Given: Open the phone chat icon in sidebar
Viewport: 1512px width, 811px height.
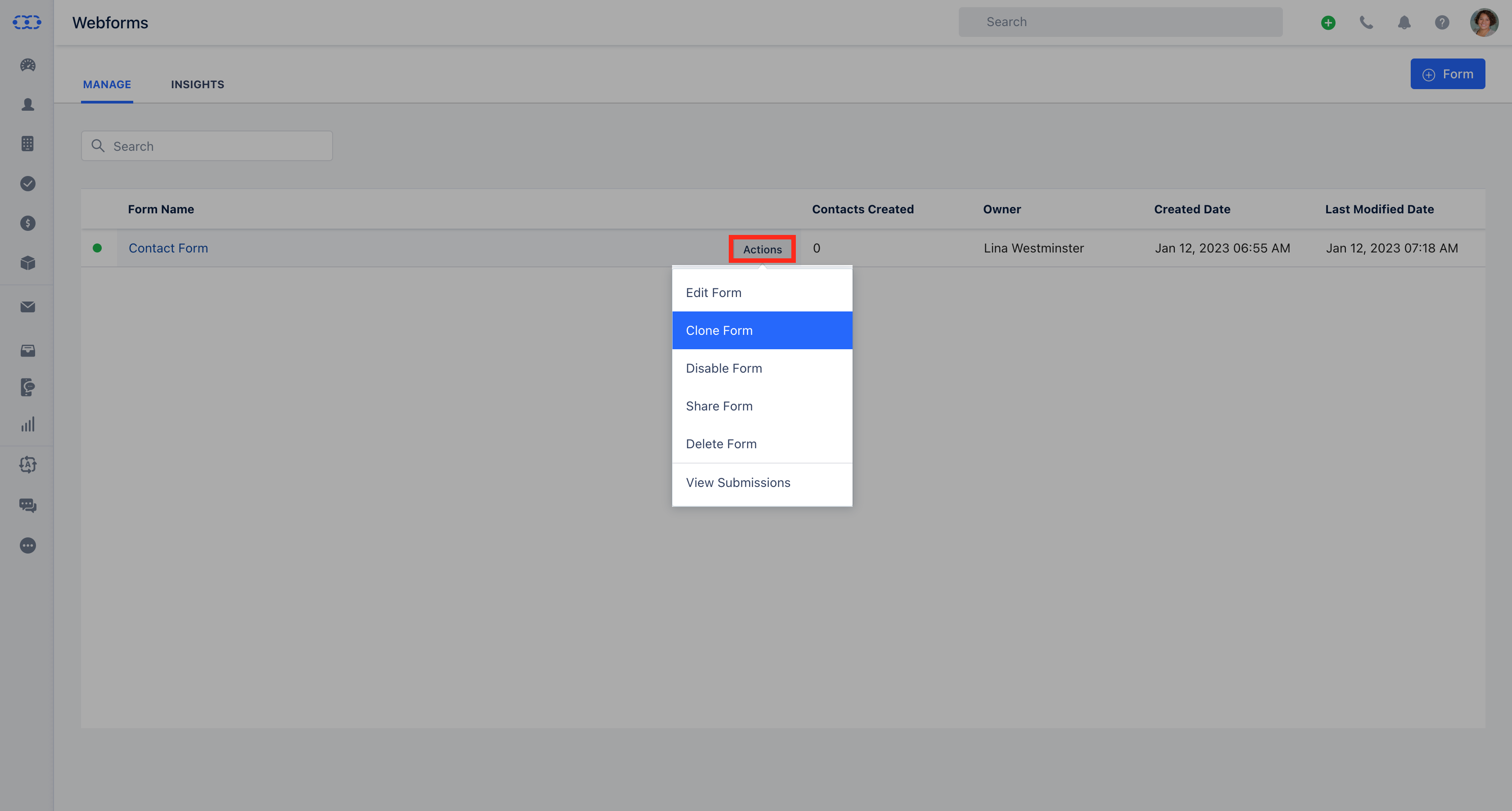Looking at the screenshot, I should click(x=27, y=387).
